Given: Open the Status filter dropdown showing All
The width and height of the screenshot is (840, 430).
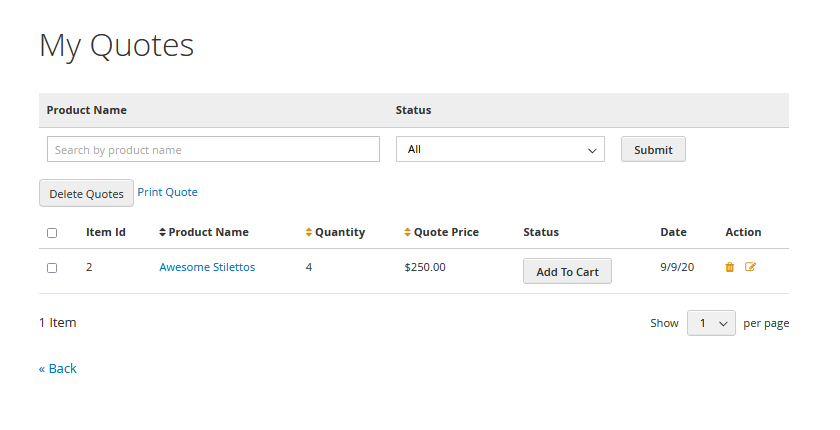Looking at the screenshot, I should coord(500,149).
